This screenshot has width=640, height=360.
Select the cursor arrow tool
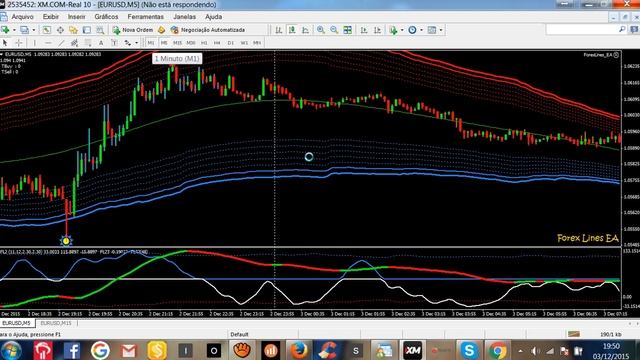click(5, 42)
